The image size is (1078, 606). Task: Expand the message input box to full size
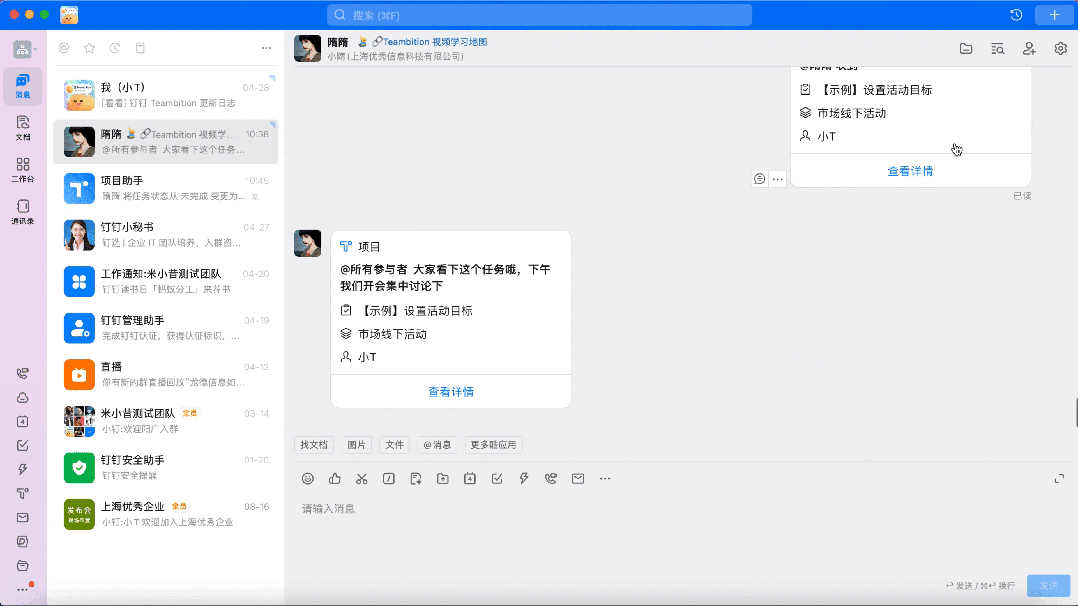[1059, 479]
